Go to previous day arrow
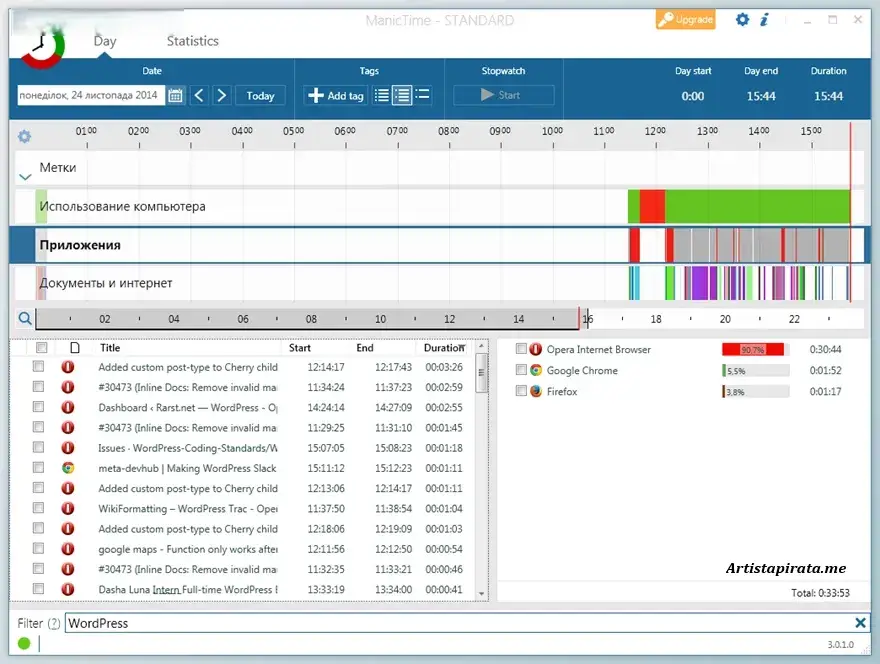 (x=199, y=96)
